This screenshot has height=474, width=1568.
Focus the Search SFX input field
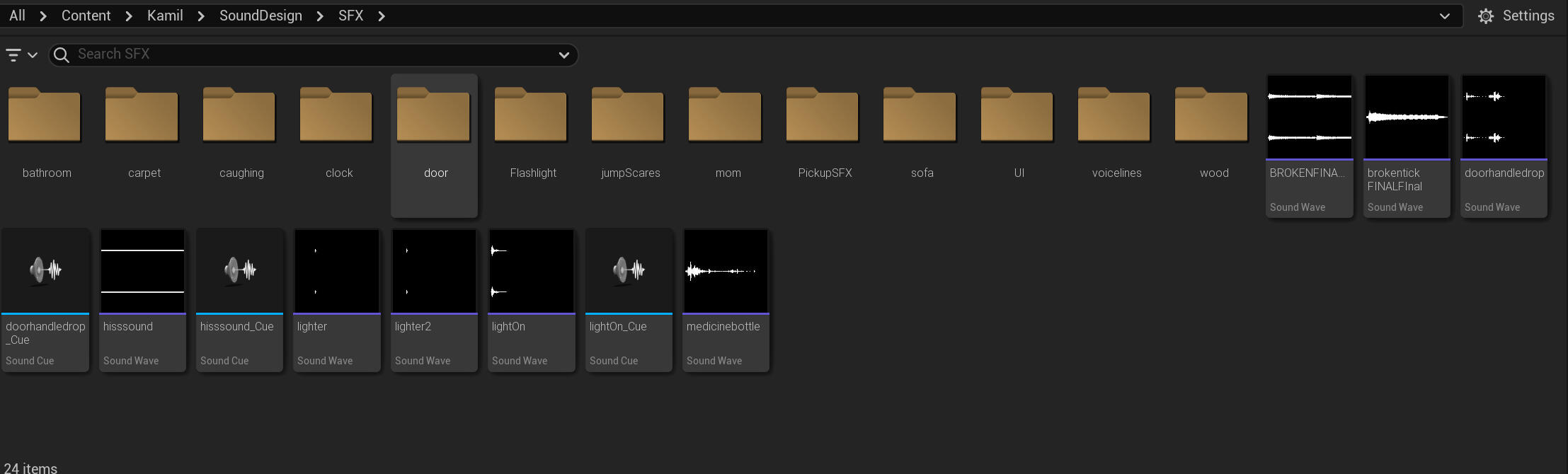(311, 54)
